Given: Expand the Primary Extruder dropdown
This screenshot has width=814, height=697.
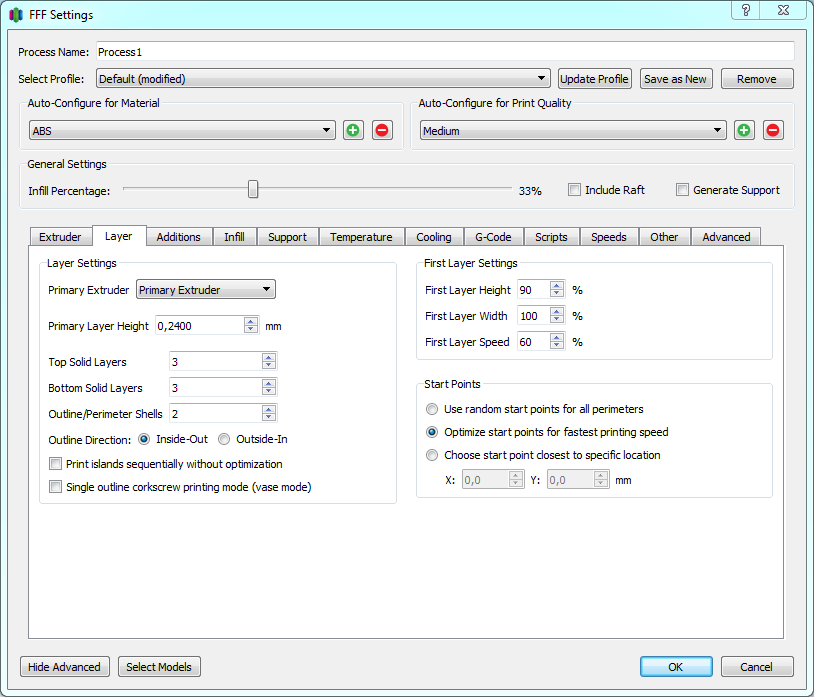Looking at the screenshot, I should tap(205, 290).
